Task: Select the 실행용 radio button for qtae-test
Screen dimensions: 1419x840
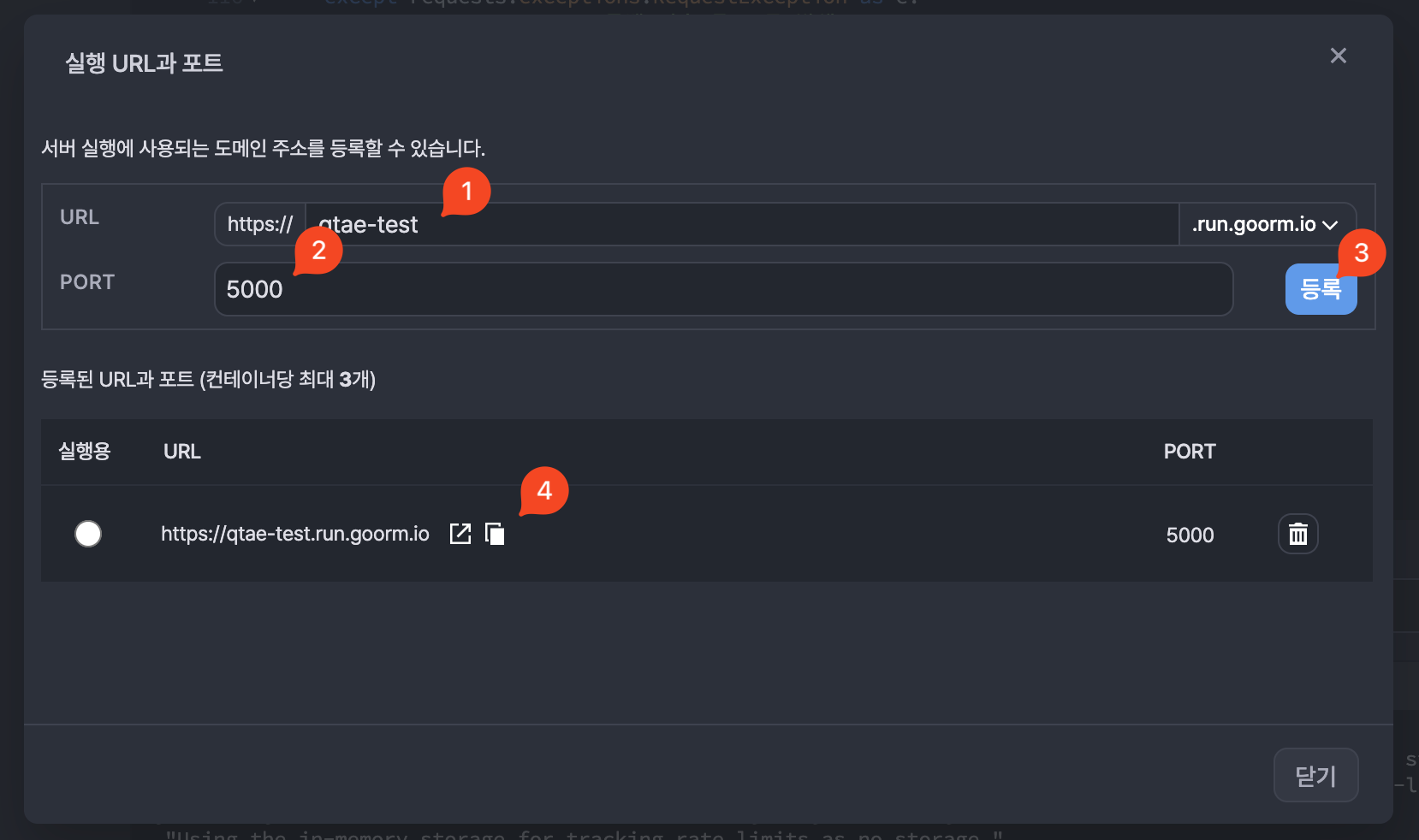Action: pyautogui.click(x=88, y=534)
